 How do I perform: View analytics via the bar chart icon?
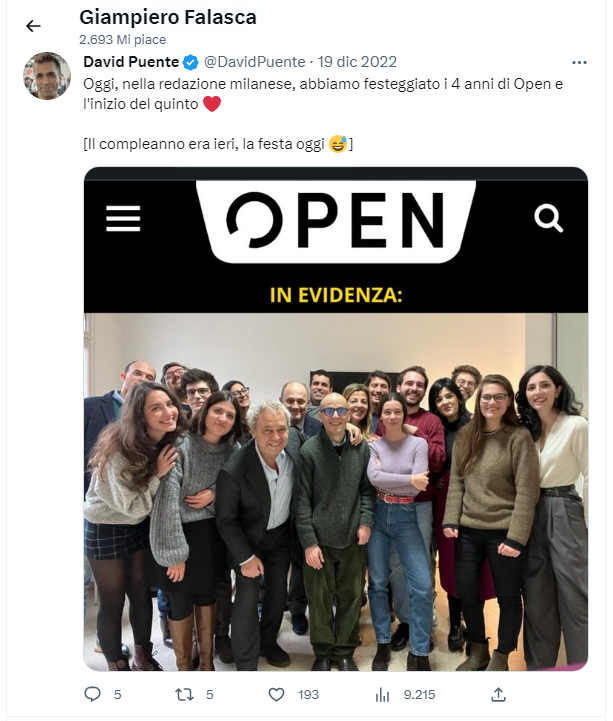[382, 695]
